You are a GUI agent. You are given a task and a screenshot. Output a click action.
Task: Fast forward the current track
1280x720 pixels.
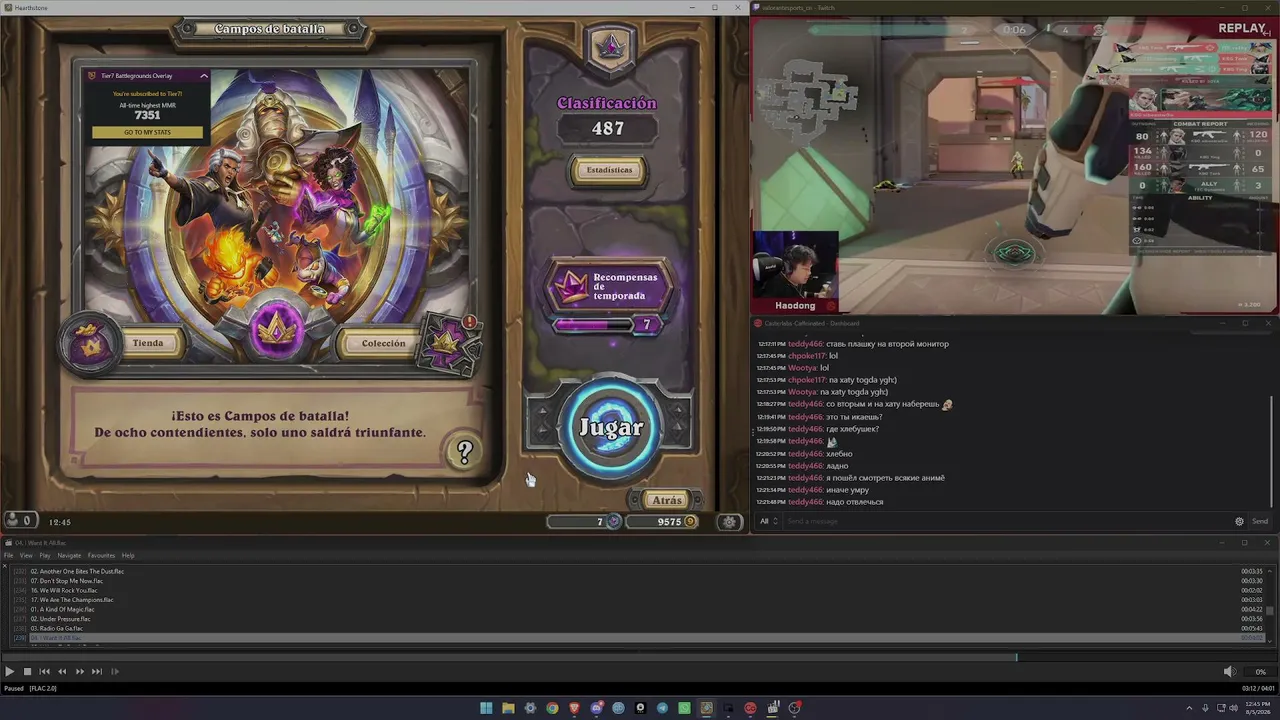79,672
